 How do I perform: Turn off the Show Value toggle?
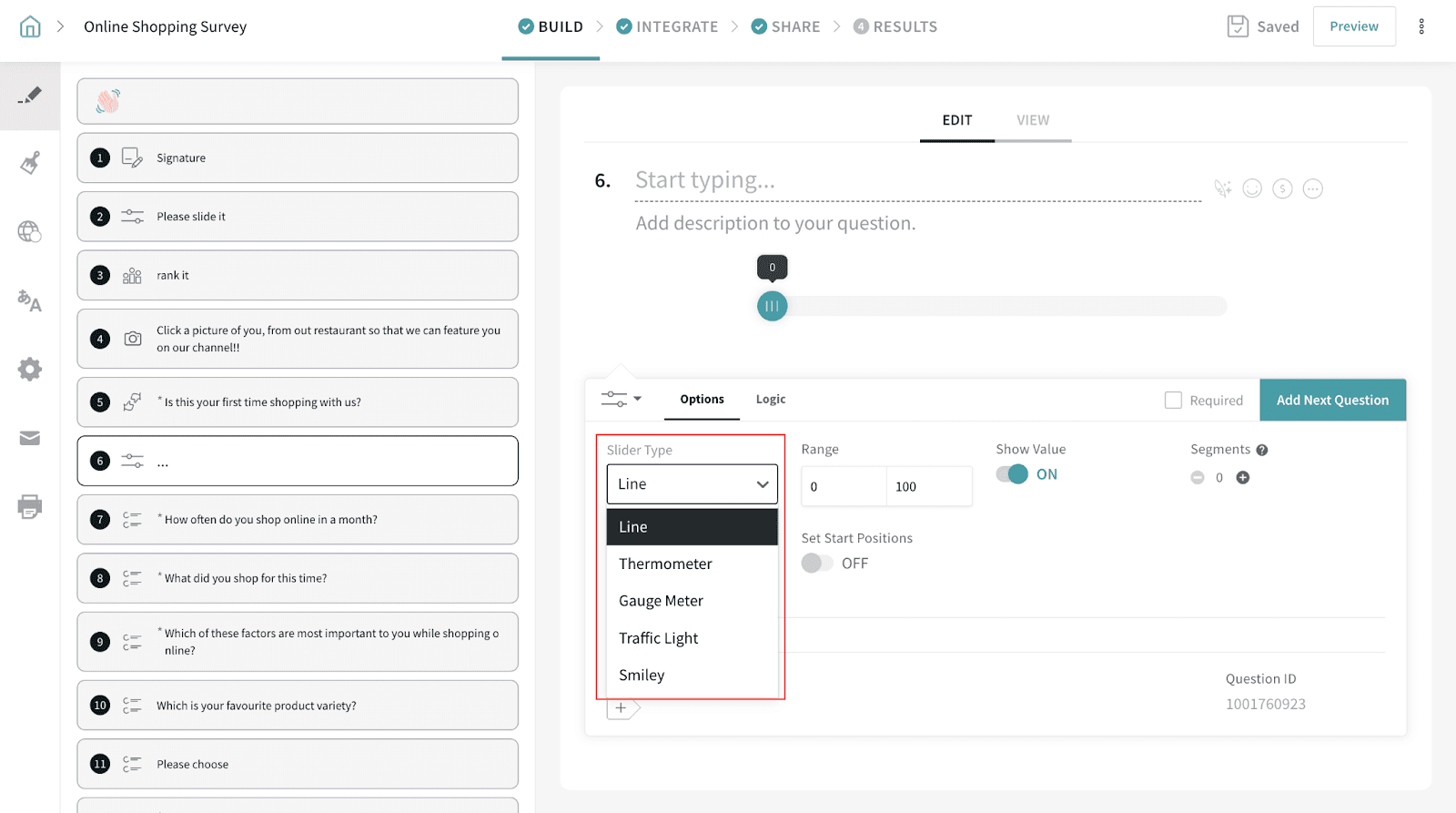[x=1012, y=474]
